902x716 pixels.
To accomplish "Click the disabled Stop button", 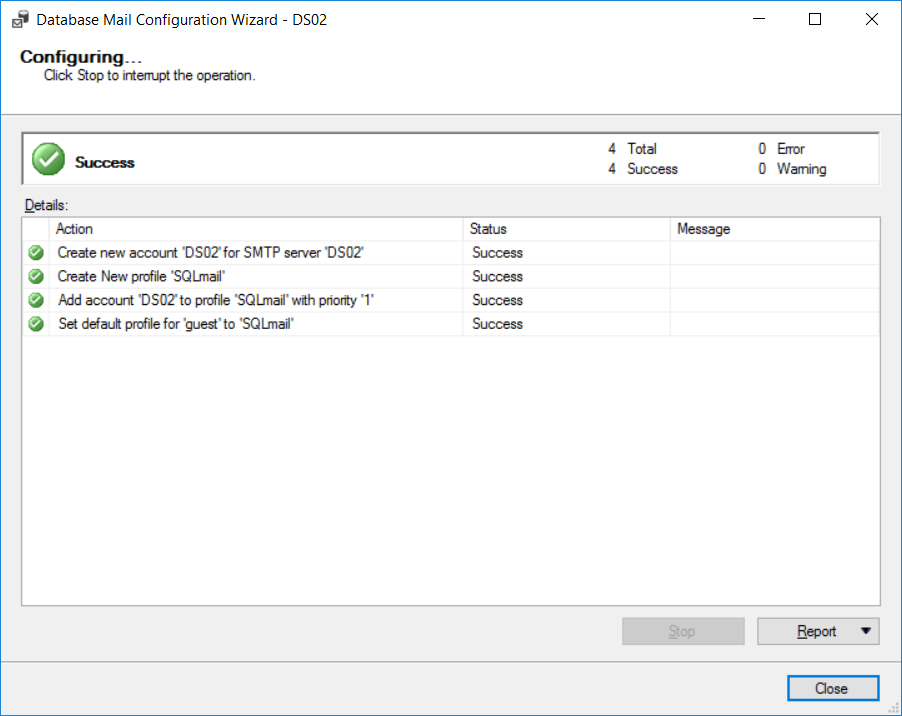I will pyautogui.click(x=683, y=631).
